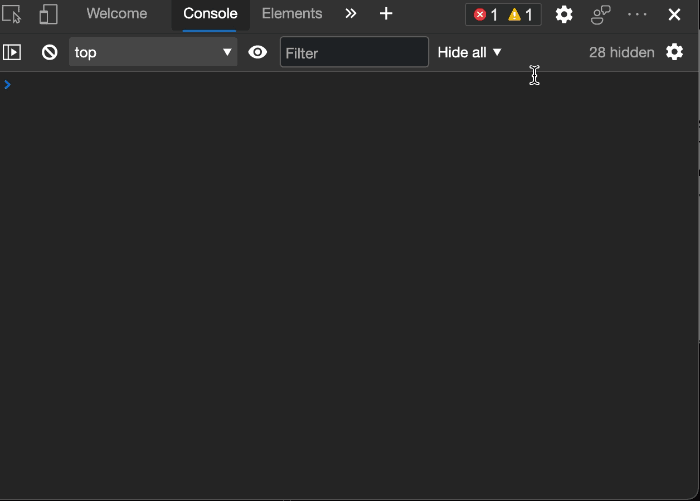Image resolution: width=700 pixels, height=501 pixels.
Task: Focus the Filter input field
Action: pos(354,52)
